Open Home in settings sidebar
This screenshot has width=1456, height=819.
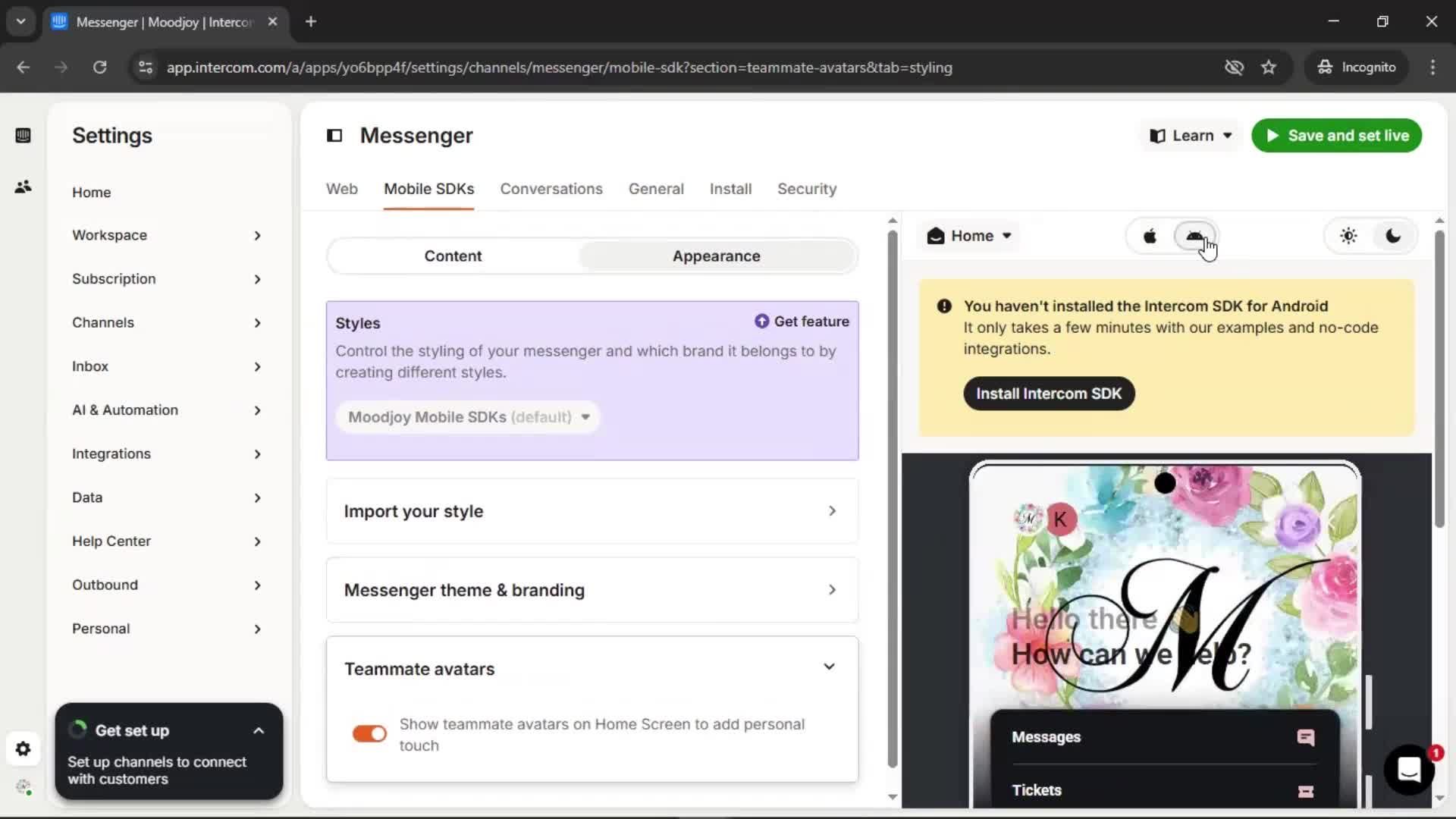coord(92,193)
